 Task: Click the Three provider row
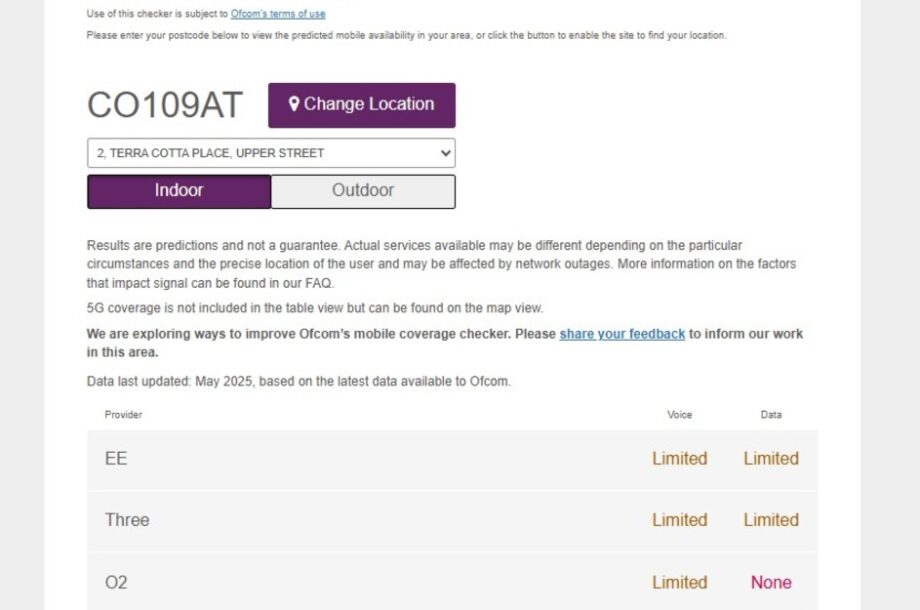(x=452, y=521)
